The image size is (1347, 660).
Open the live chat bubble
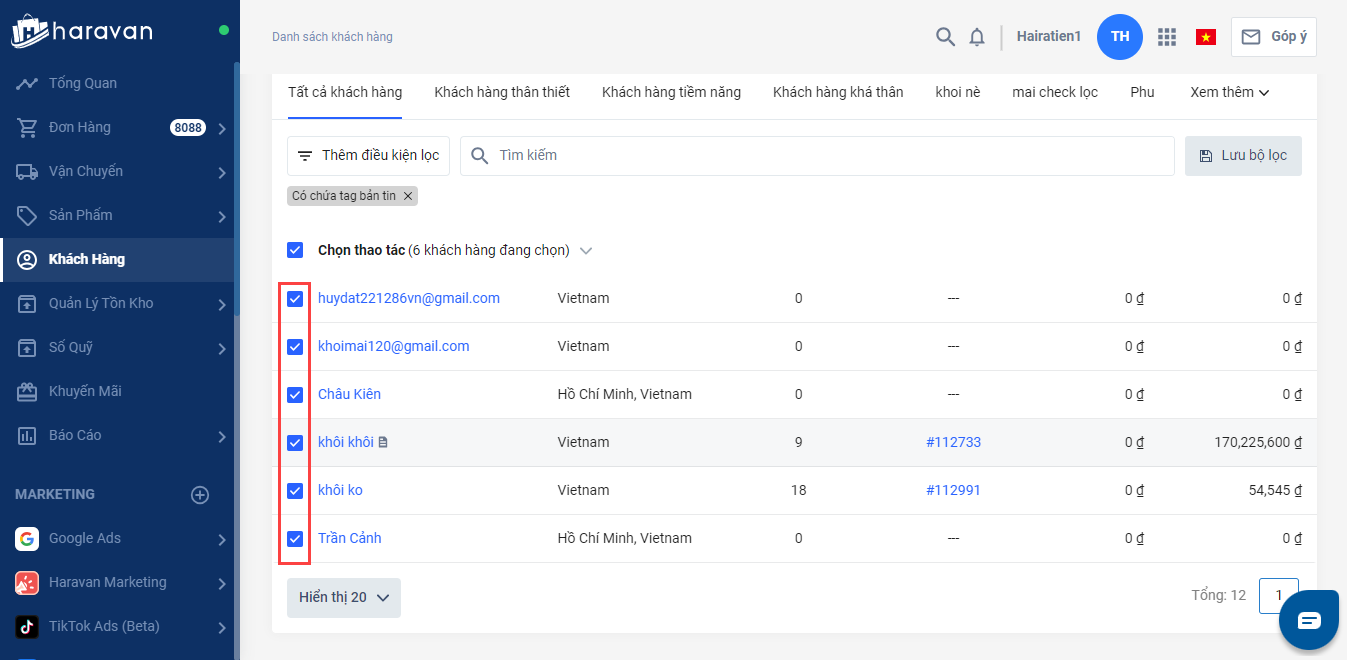[x=1309, y=620]
